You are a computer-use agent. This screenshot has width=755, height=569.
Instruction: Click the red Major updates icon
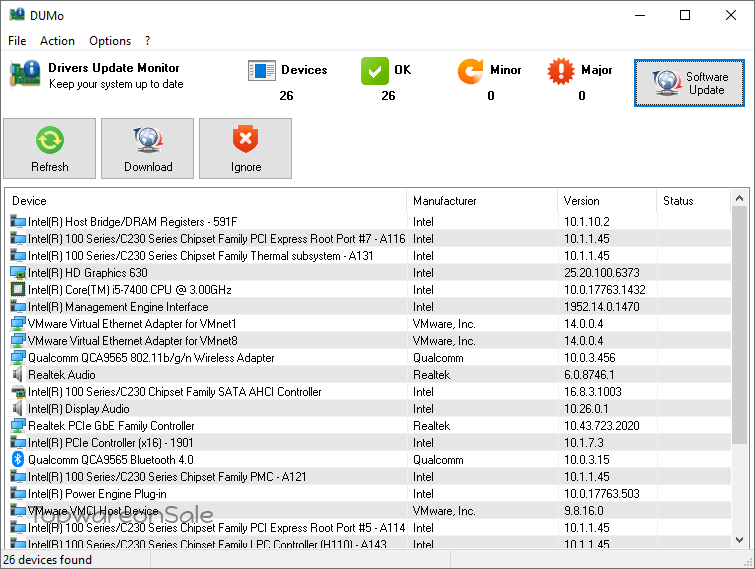[560, 71]
